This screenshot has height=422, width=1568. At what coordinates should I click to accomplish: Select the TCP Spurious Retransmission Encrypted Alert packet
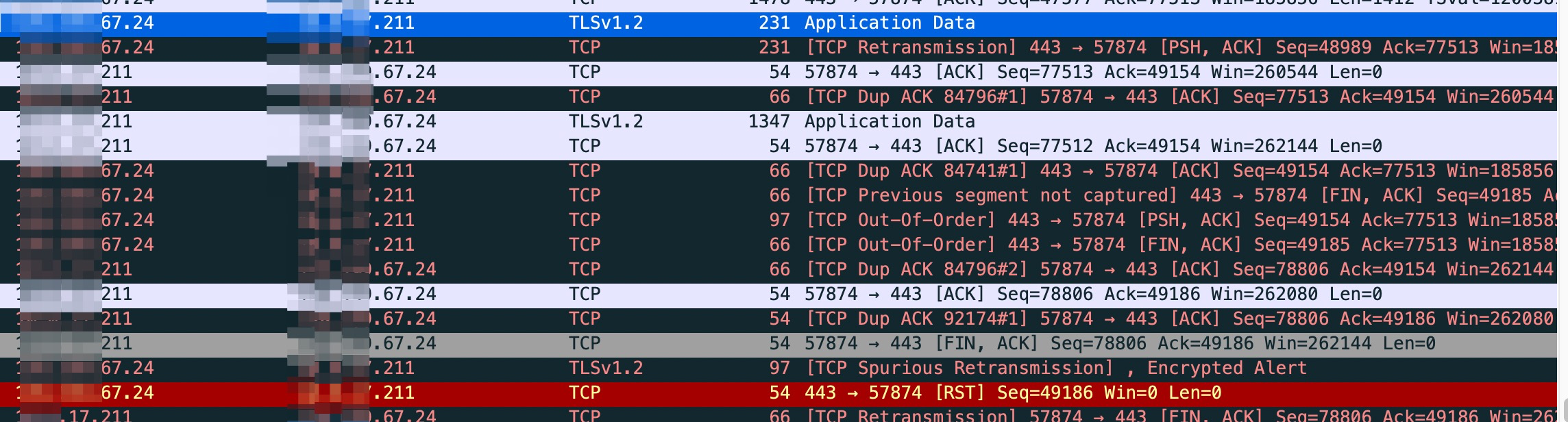tap(1055, 369)
